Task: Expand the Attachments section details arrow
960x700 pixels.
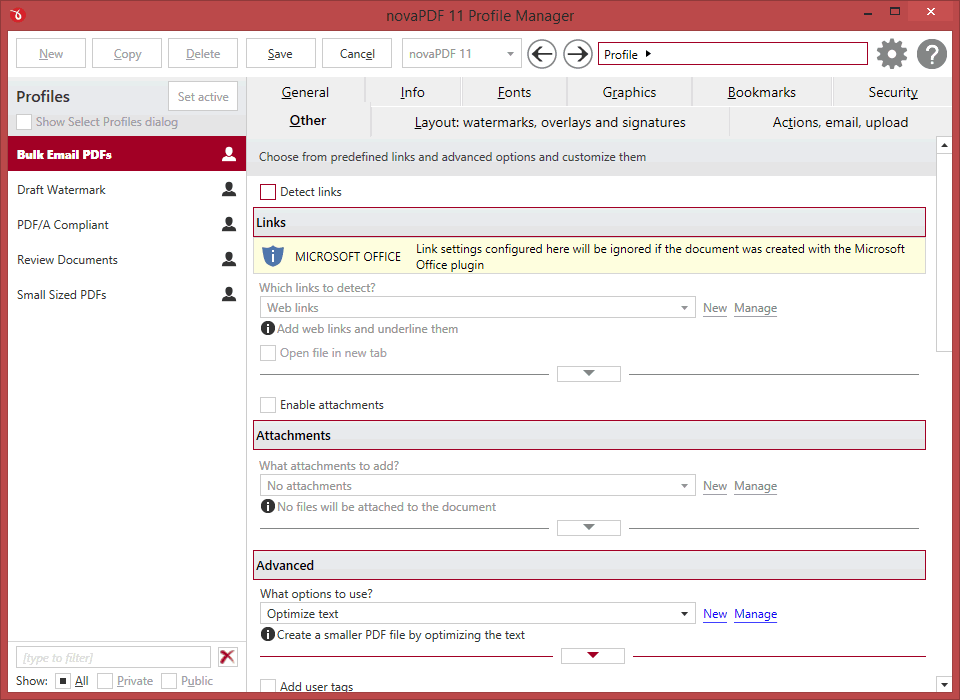Action: tap(589, 527)
